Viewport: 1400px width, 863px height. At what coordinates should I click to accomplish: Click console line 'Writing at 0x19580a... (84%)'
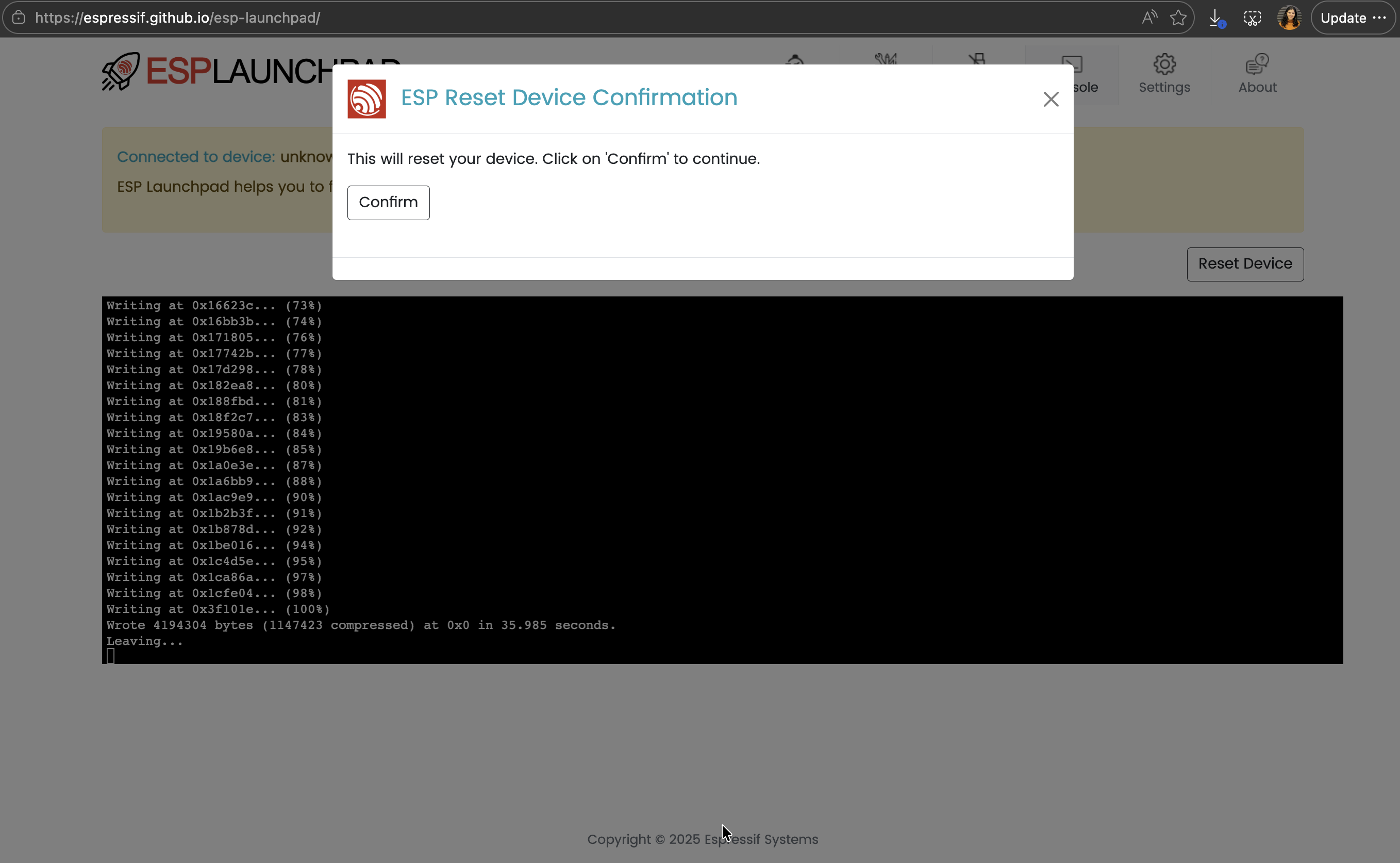(214, 433)
